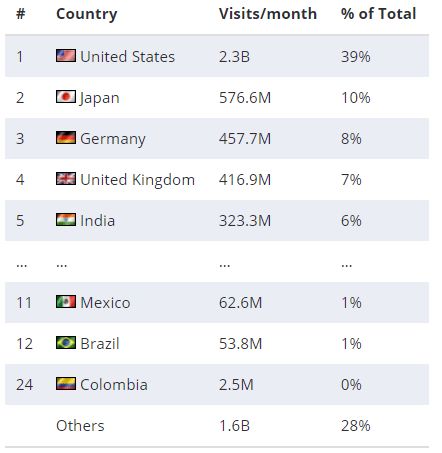Click the United Kingdom flag icon

[66, 179]
